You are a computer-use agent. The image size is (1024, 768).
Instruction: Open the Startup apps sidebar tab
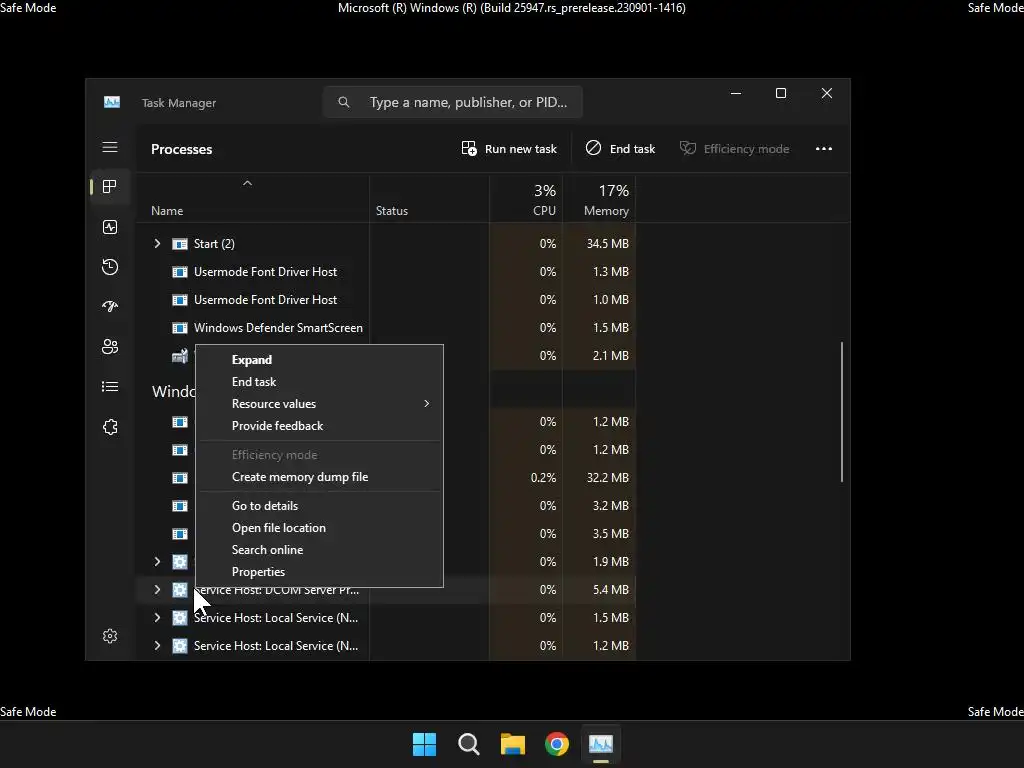tap(110, 306)
